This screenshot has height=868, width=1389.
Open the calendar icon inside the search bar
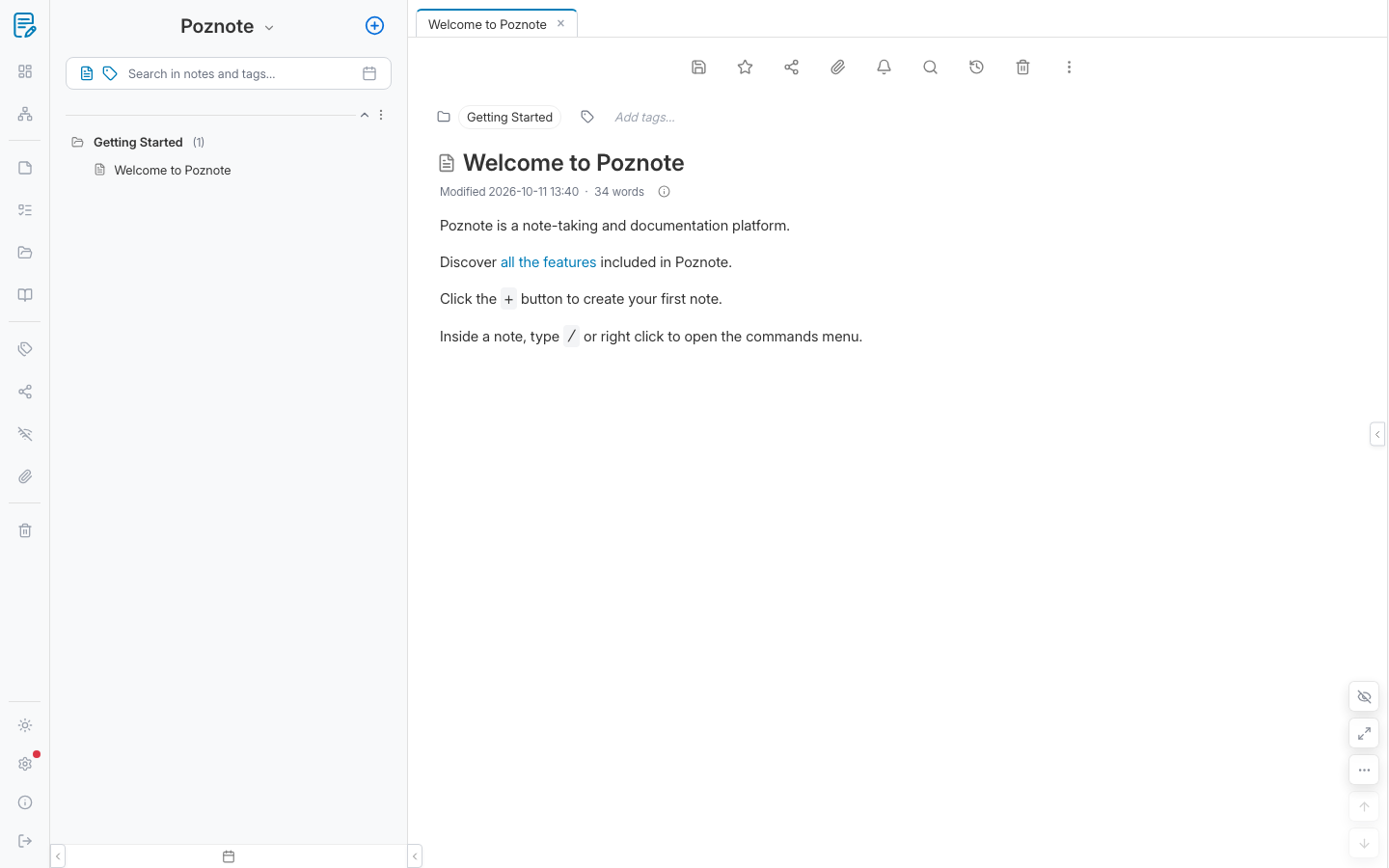coord(369,73)
